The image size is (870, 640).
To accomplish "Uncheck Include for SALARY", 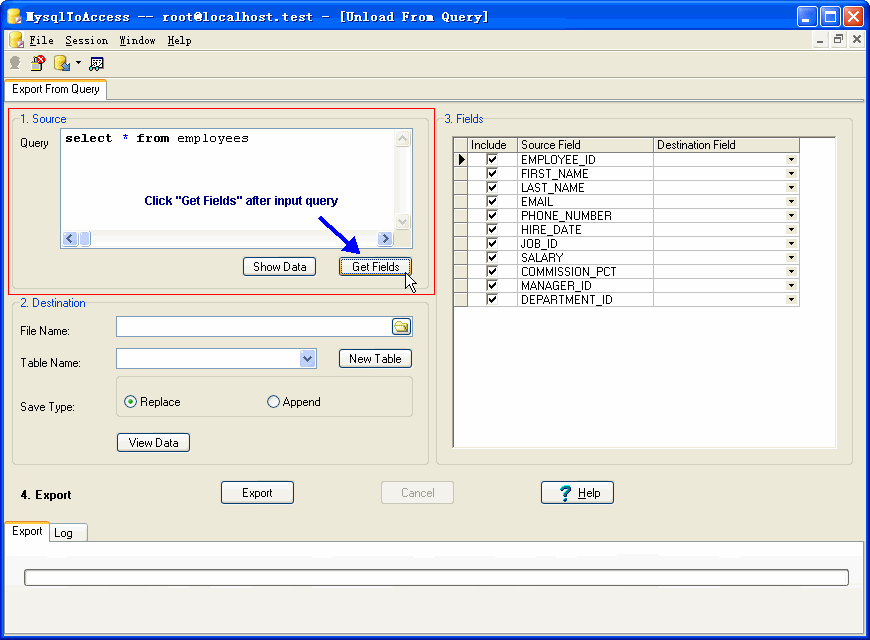I will 492,257.
